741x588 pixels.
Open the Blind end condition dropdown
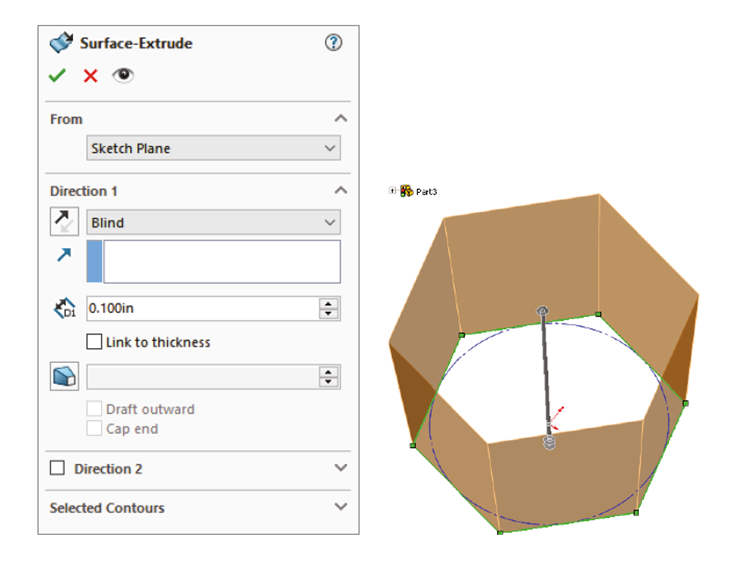(213, 222)
